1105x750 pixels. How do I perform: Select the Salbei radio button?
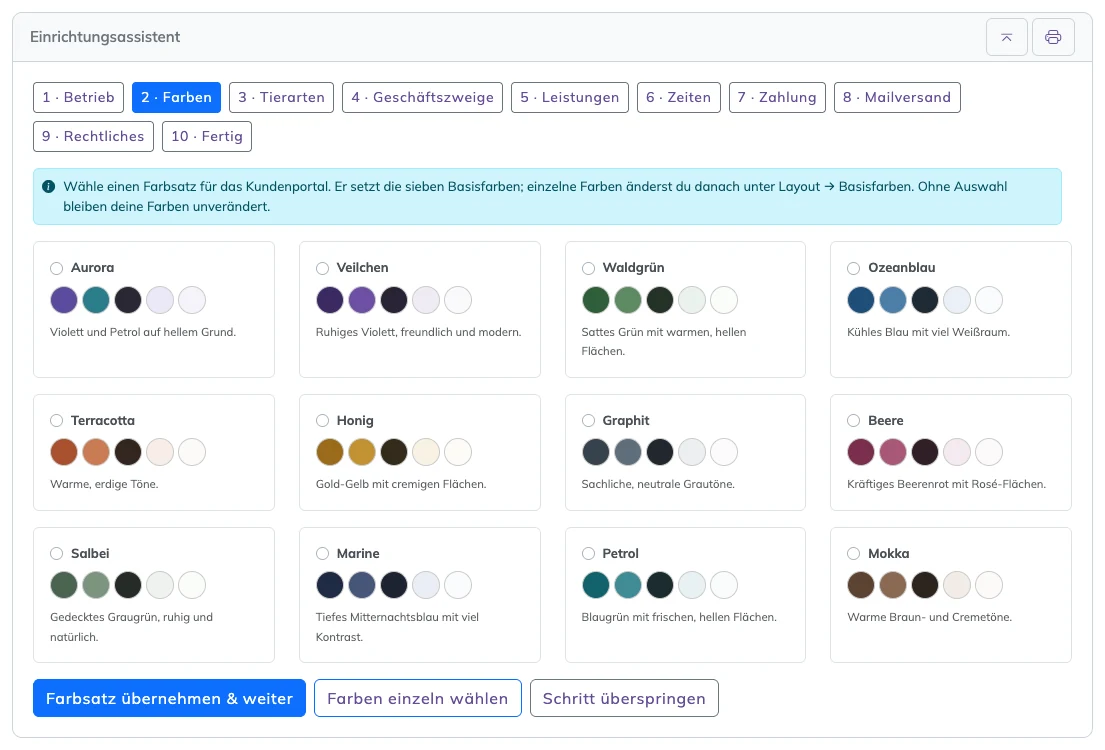56,553
